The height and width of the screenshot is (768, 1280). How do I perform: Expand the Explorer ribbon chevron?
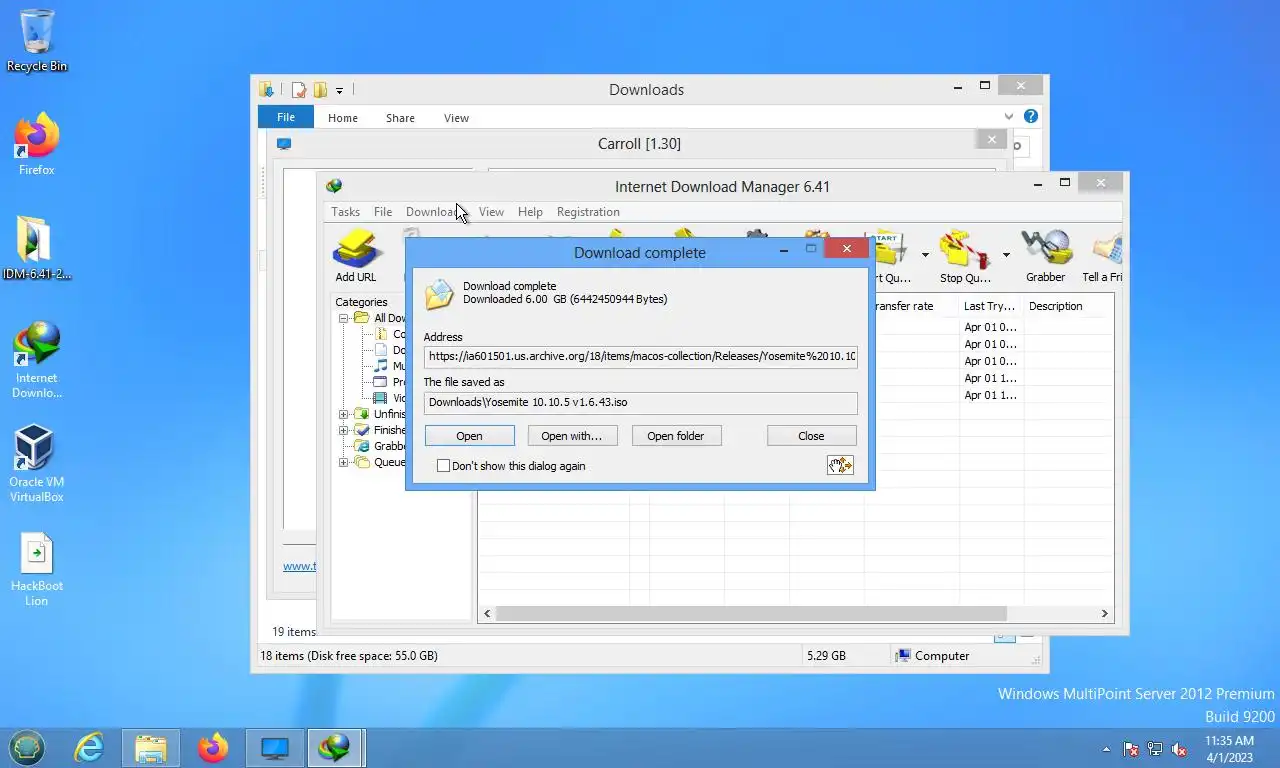click(x=1010, y=117)
